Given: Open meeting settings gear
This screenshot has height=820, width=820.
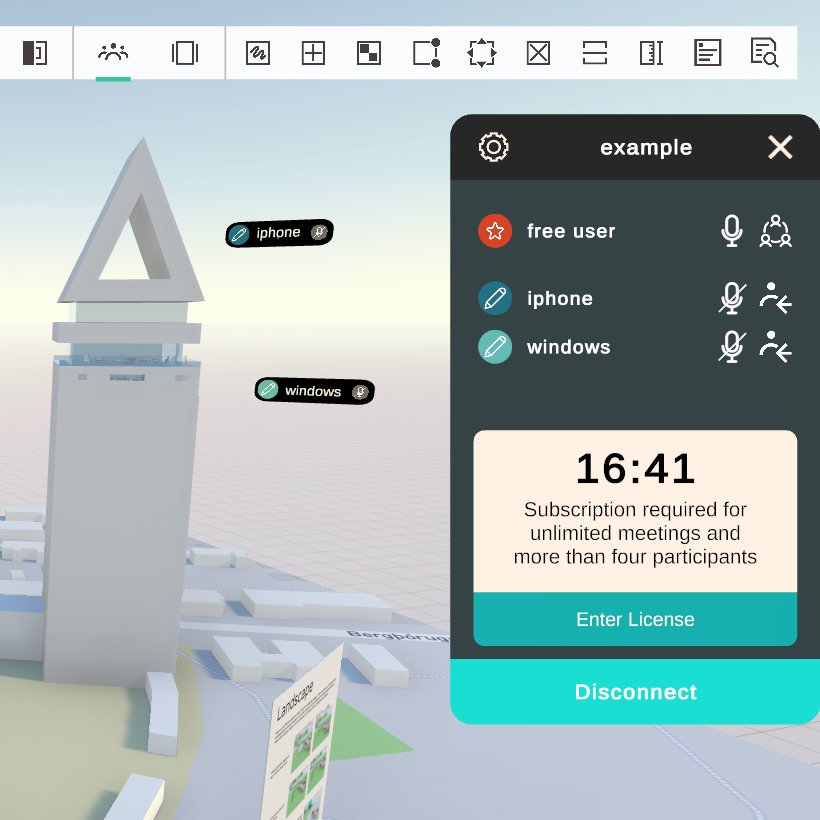Looking at the screenshot, I should pos(493,147).
